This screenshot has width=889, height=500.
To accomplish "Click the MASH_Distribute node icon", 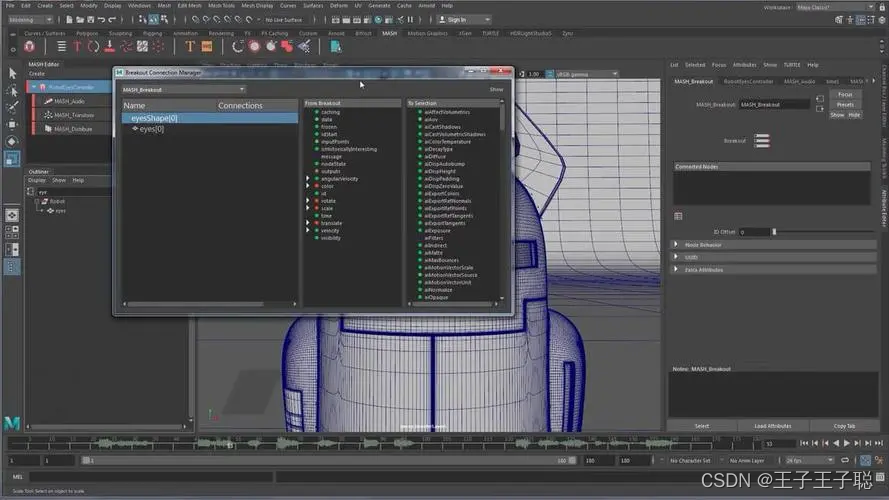I will 47,129.
